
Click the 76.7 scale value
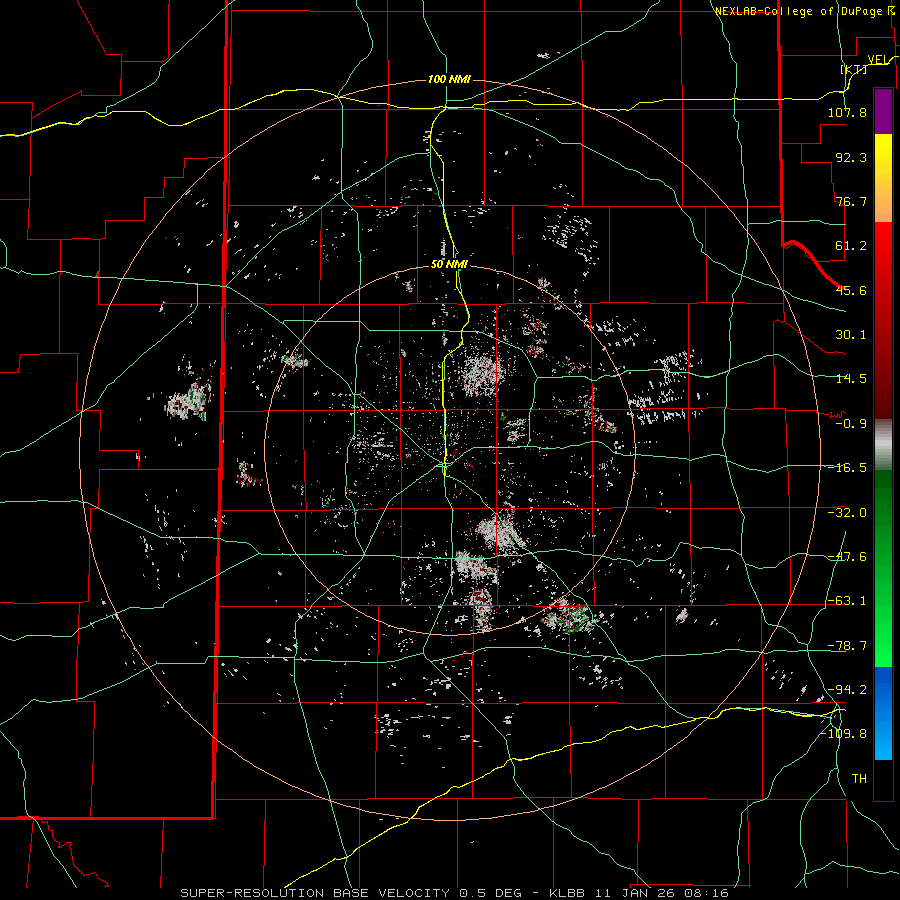[x=851, y=201]
